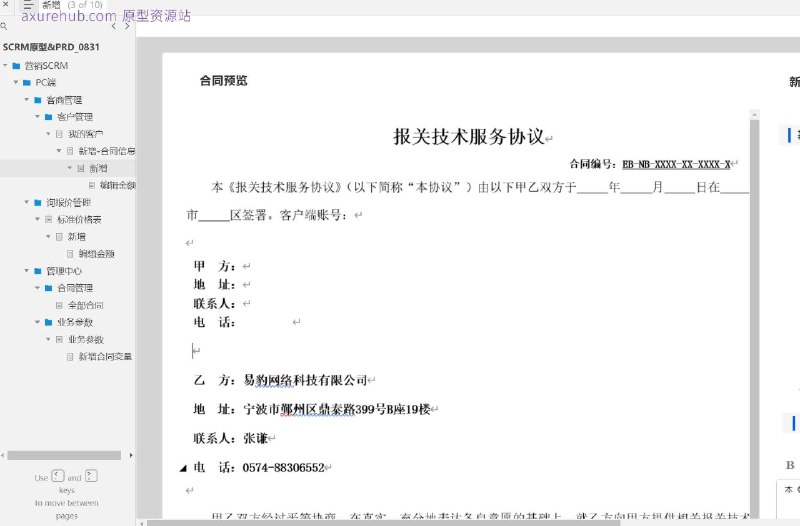Click the contract number EB-NB-XXXX-XX-XXXX-X

[677, 164]
